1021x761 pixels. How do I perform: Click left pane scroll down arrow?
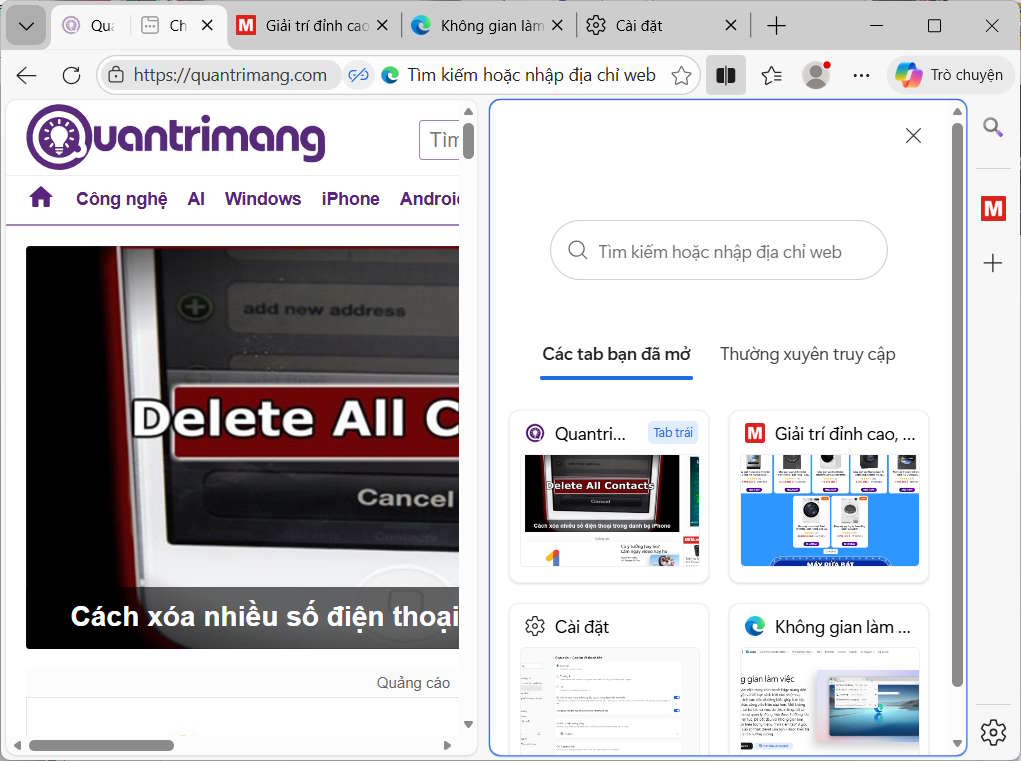(468, 724)
